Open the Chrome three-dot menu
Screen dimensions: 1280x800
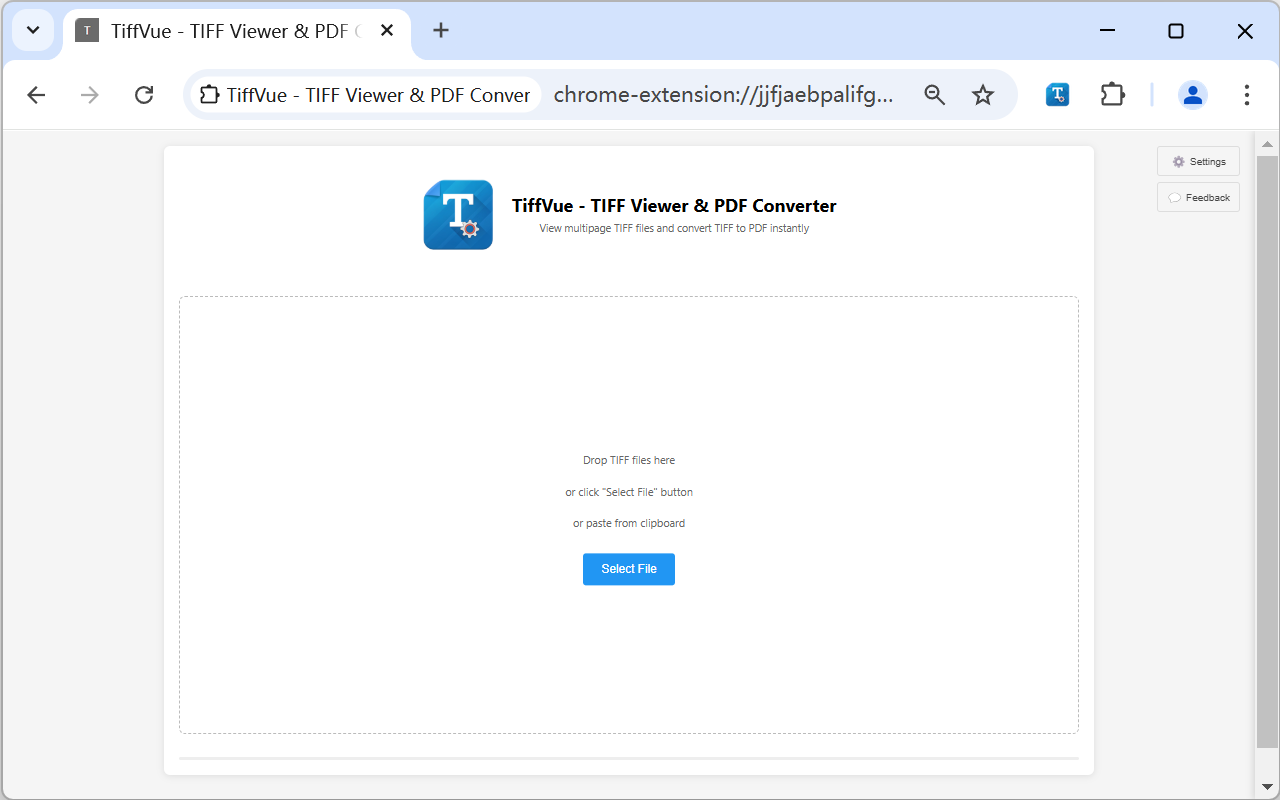[1246, 95]
